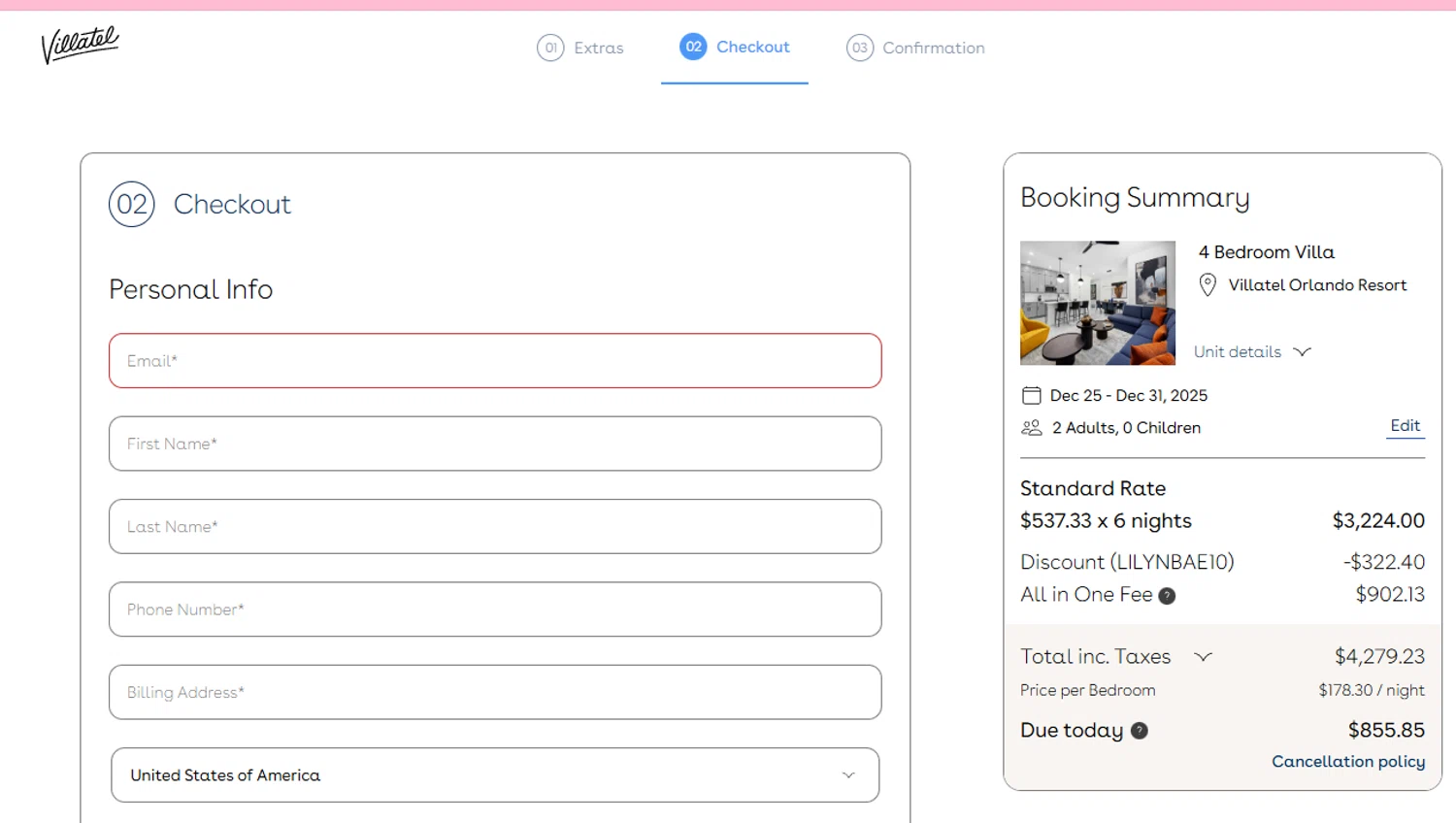Click the location pin icon by Villatel Orlando Resort
Screen dimensions: 1456x823
tap(1208, 284)
